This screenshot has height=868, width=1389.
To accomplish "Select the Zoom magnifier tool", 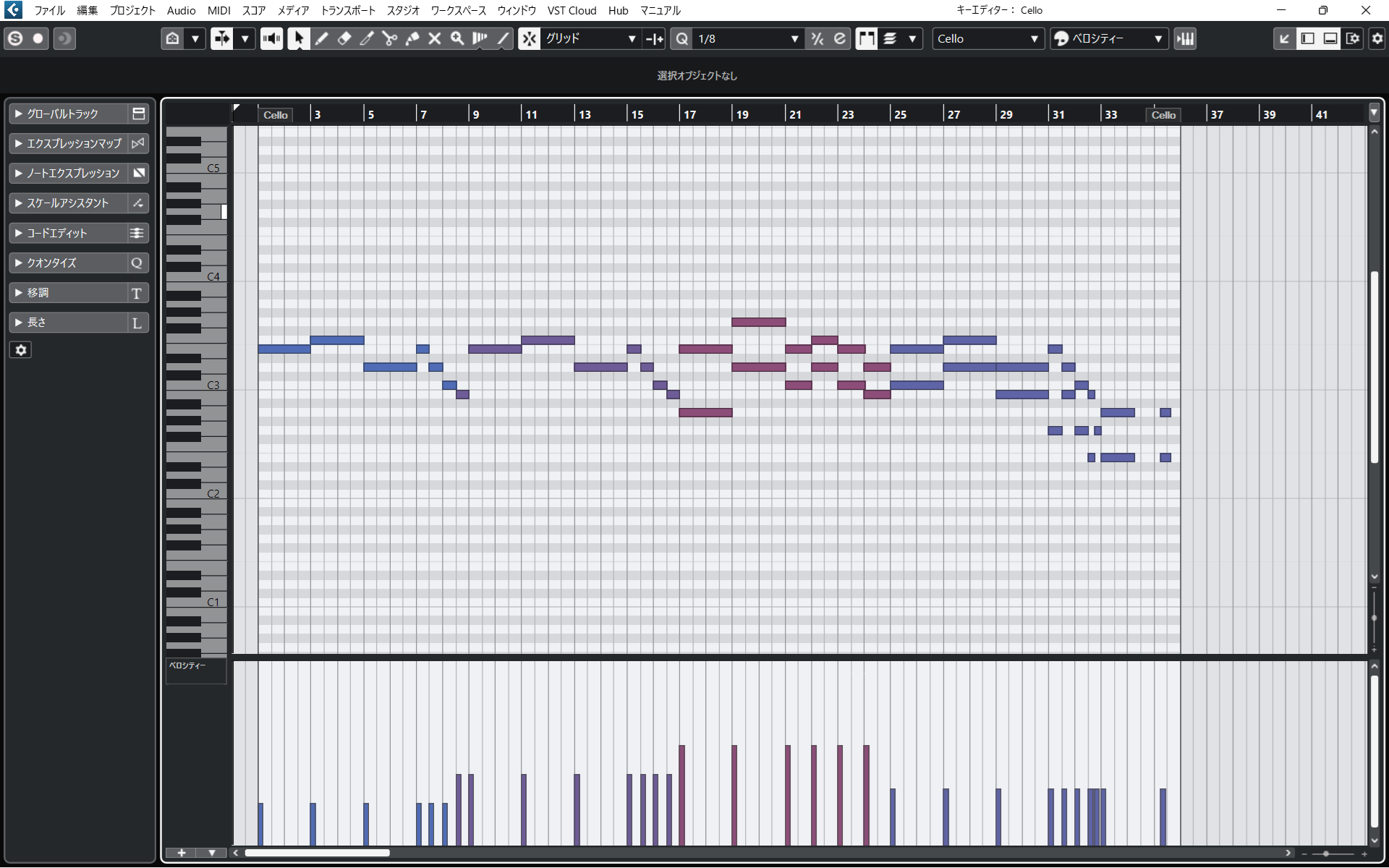I will (x=457, y=39).
